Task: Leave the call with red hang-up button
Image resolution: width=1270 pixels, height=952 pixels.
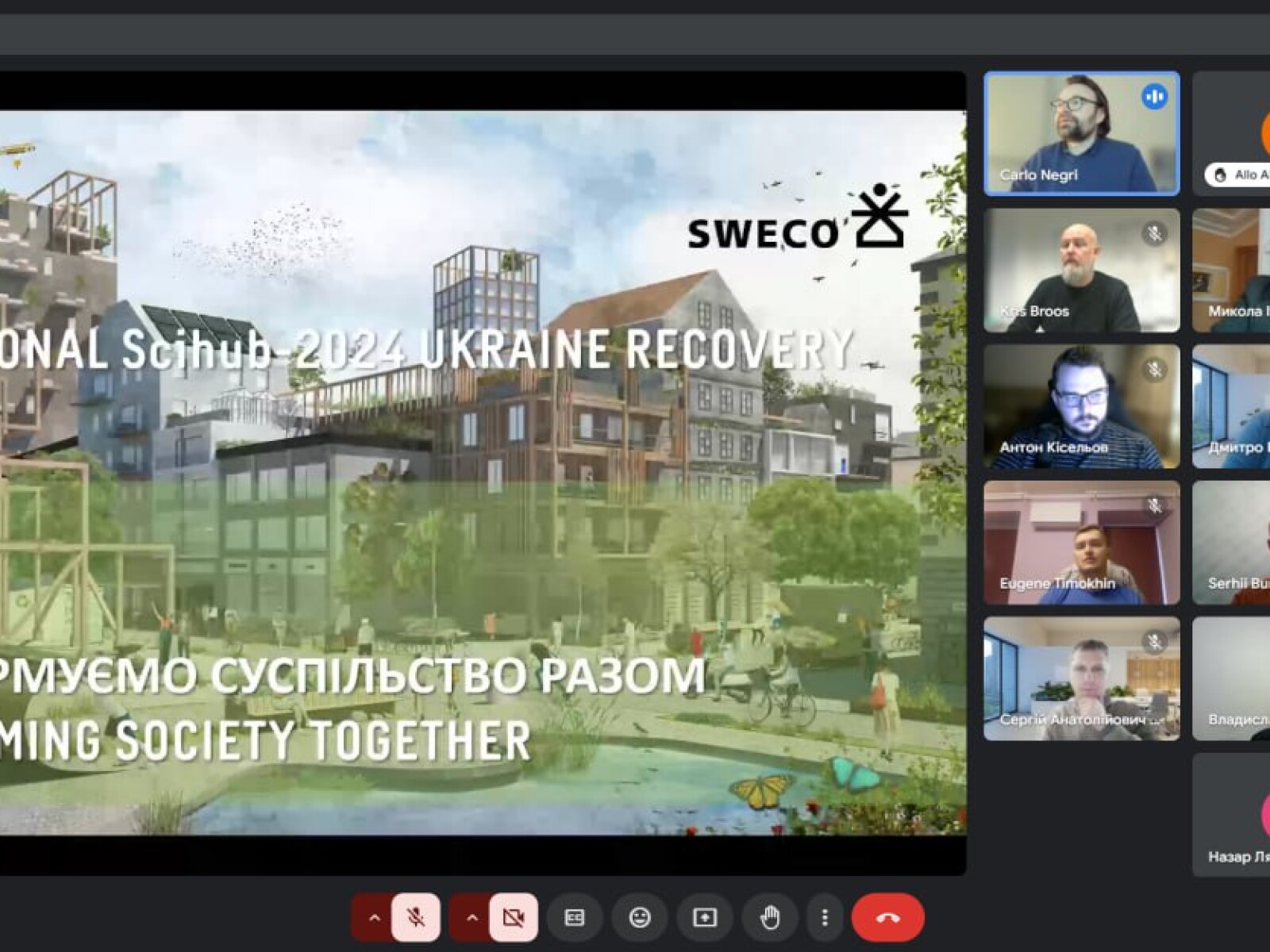Action: (887, 918)
